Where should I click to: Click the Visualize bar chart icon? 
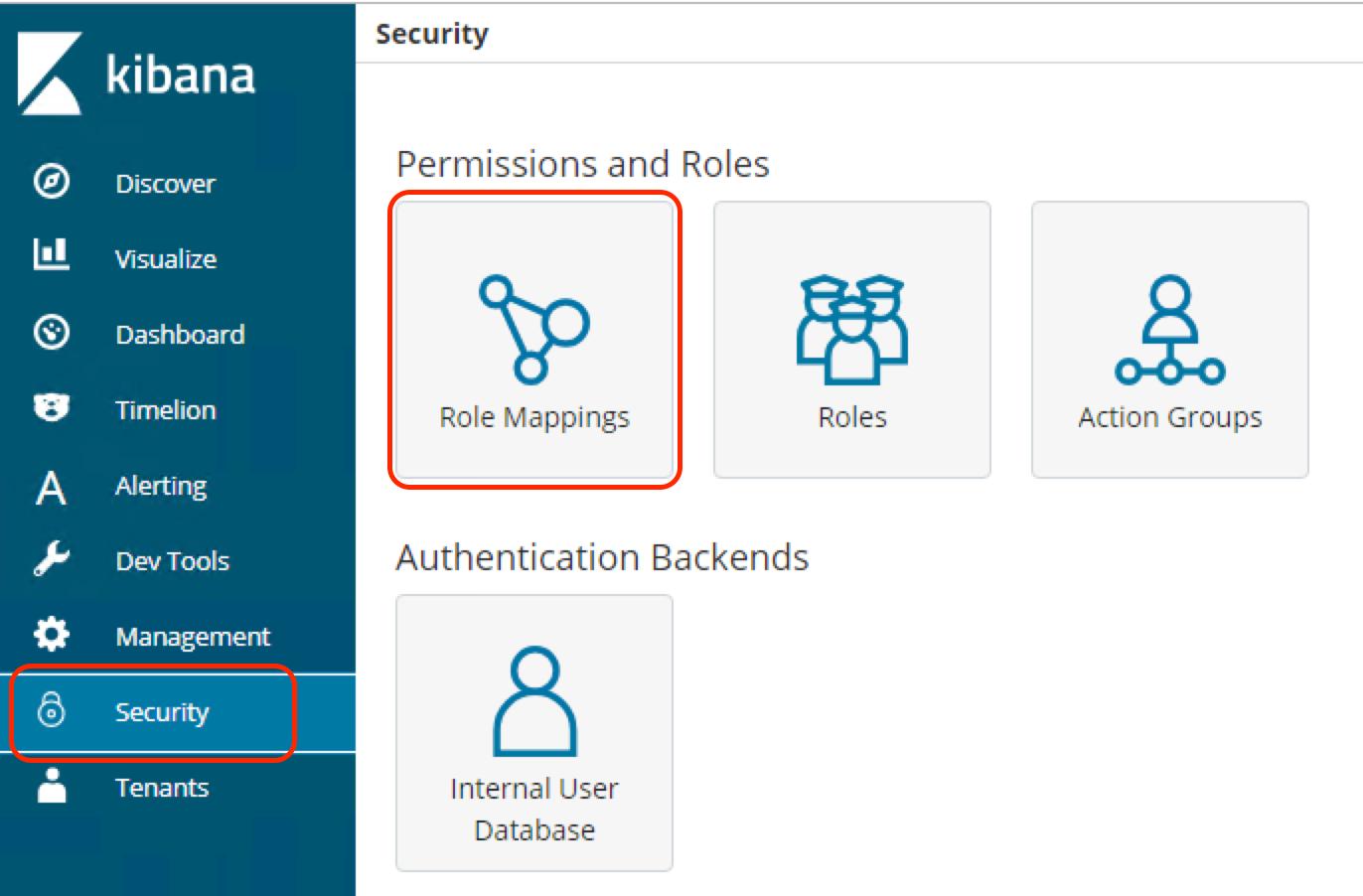[51, 256]
